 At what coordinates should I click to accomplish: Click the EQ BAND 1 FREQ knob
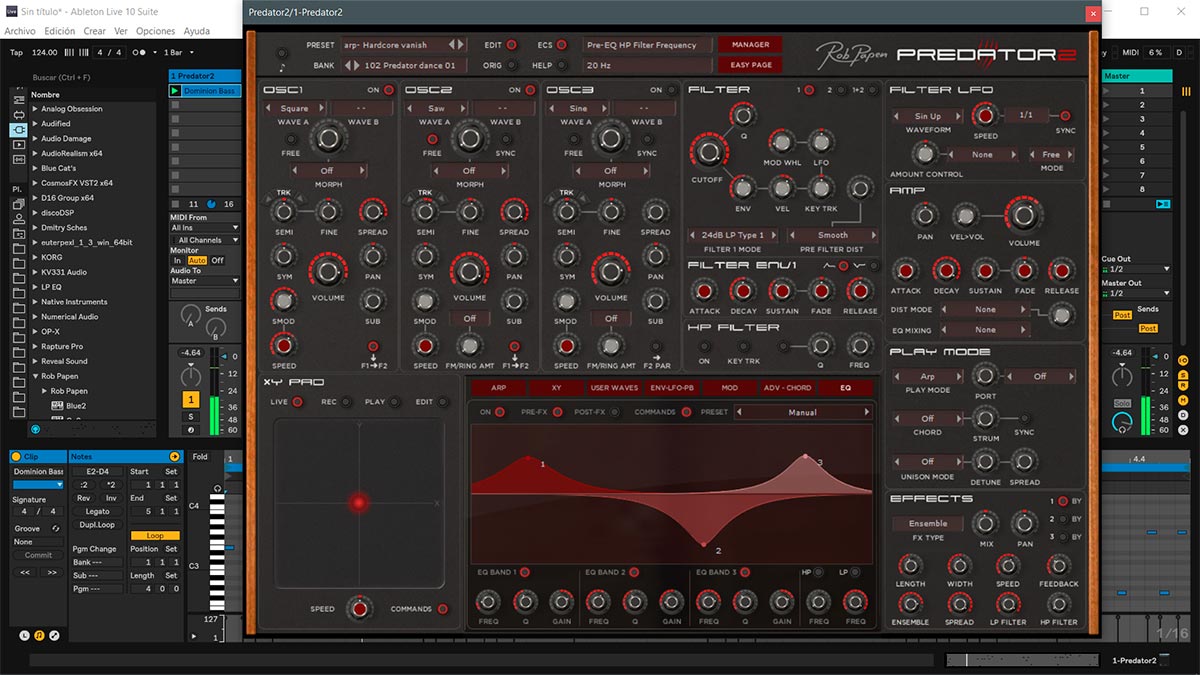(x=488, y=601)
